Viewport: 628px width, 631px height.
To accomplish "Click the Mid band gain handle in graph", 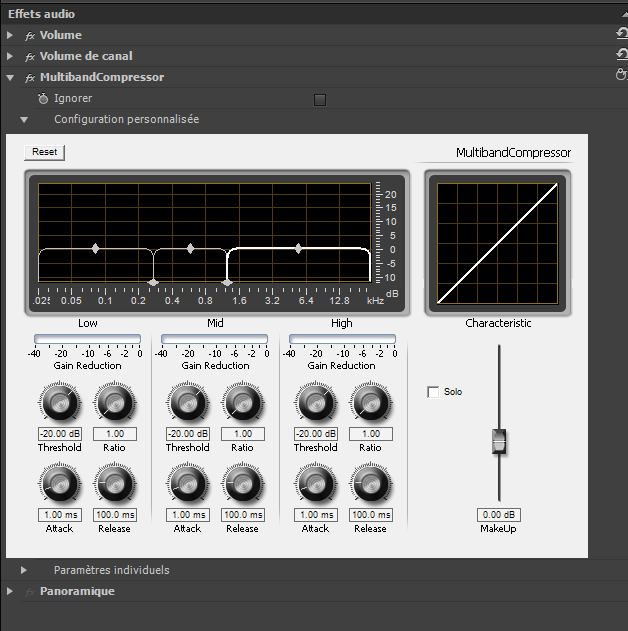I will click(191, 248).
